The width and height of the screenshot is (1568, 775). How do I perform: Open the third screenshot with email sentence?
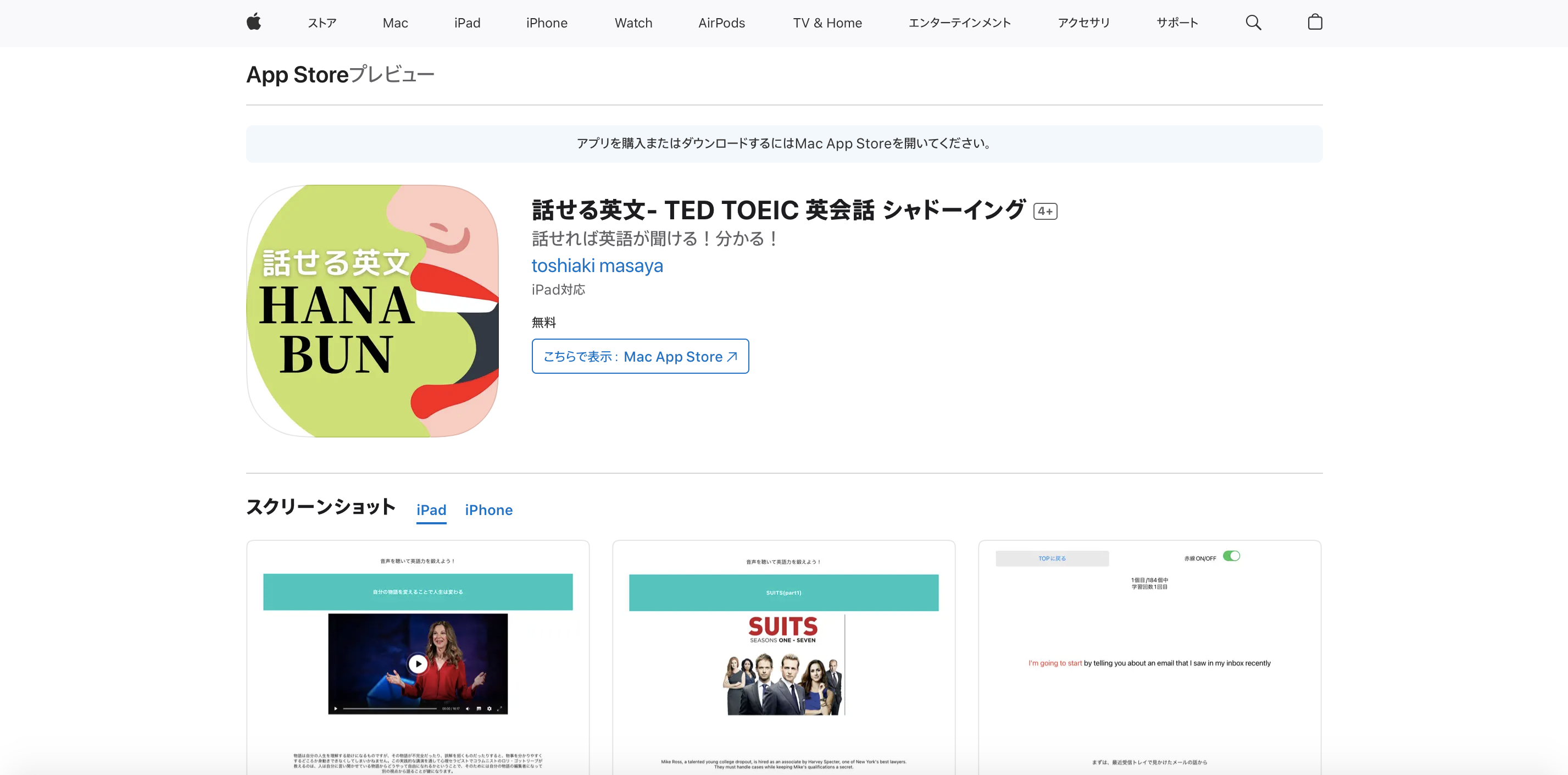(1149, 657)
